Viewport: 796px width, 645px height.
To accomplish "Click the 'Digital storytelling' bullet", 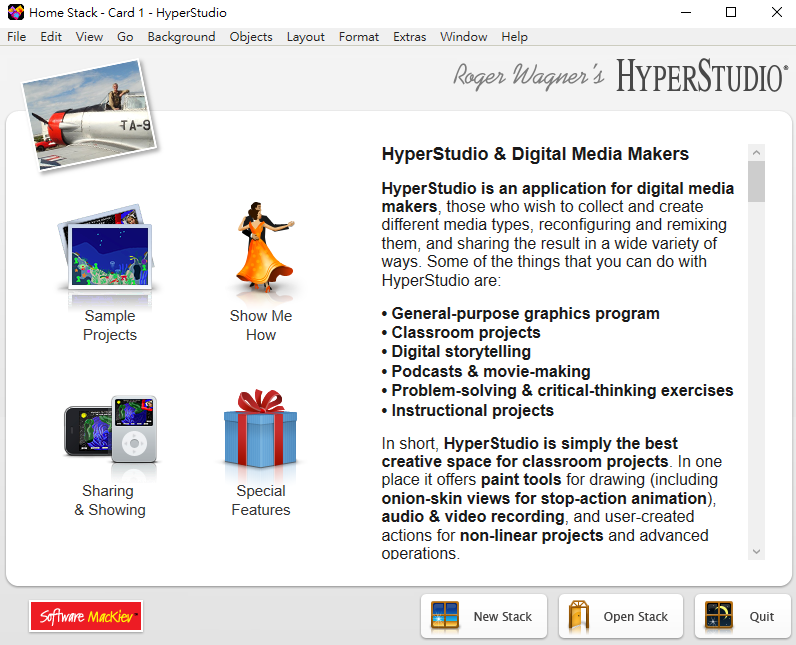I will (456, 352).
